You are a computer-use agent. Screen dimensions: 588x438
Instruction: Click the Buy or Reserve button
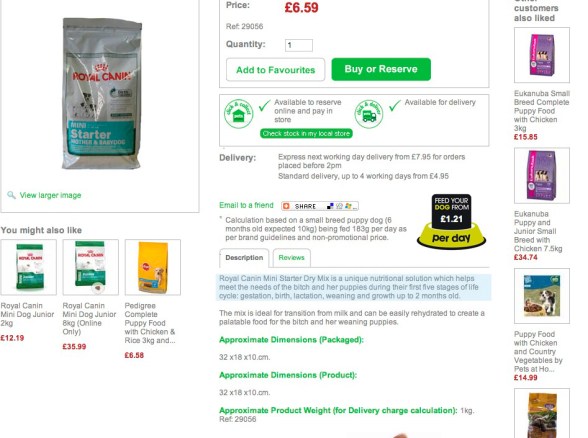point(381,69)
